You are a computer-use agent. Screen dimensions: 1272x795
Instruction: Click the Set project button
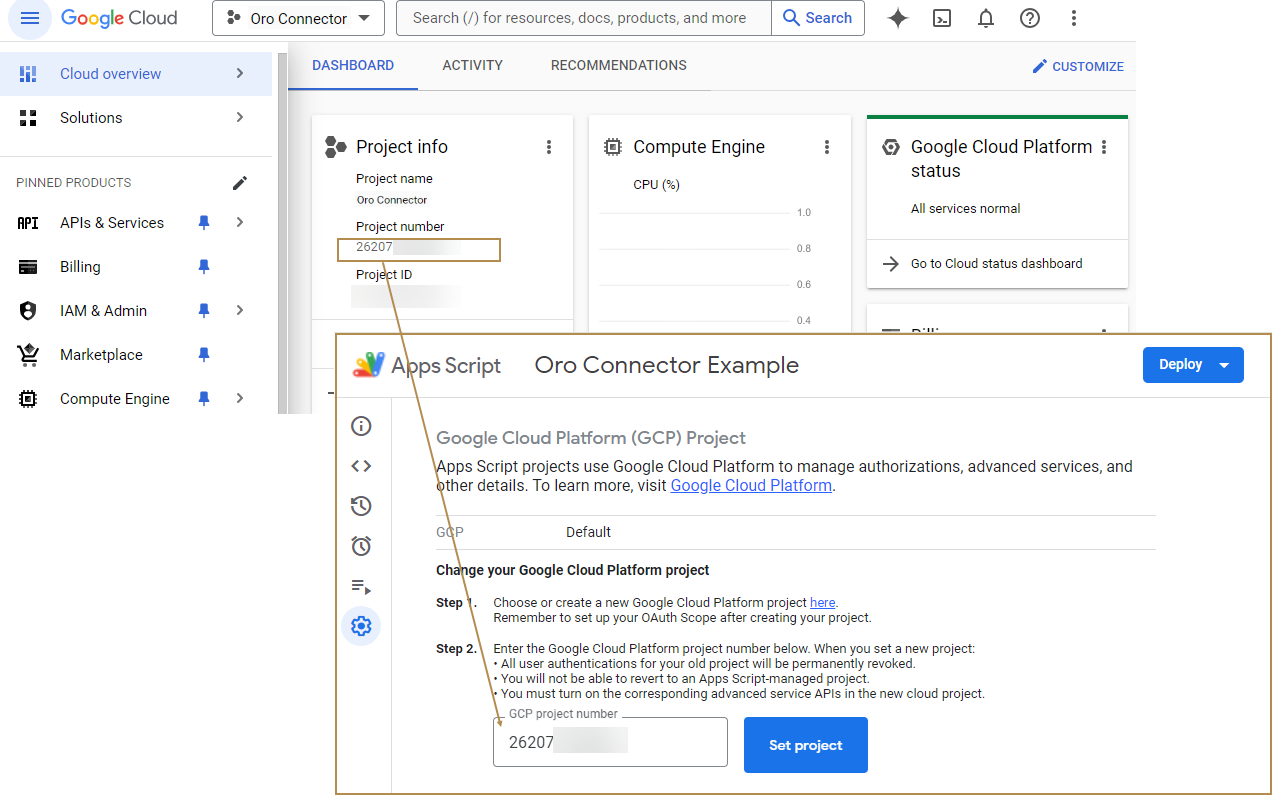805,745
